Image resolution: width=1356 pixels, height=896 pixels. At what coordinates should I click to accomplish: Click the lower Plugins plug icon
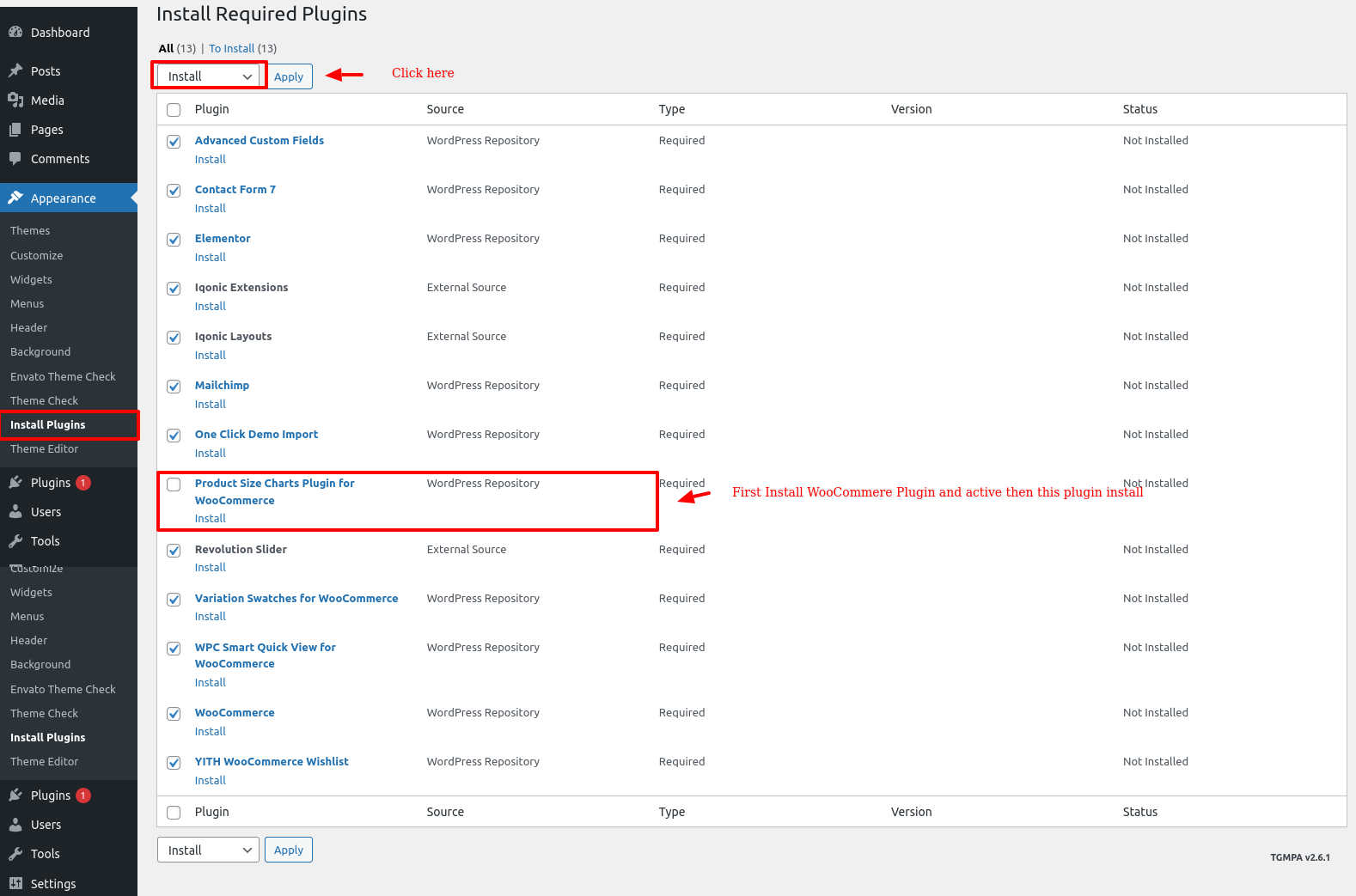[15, 795]
